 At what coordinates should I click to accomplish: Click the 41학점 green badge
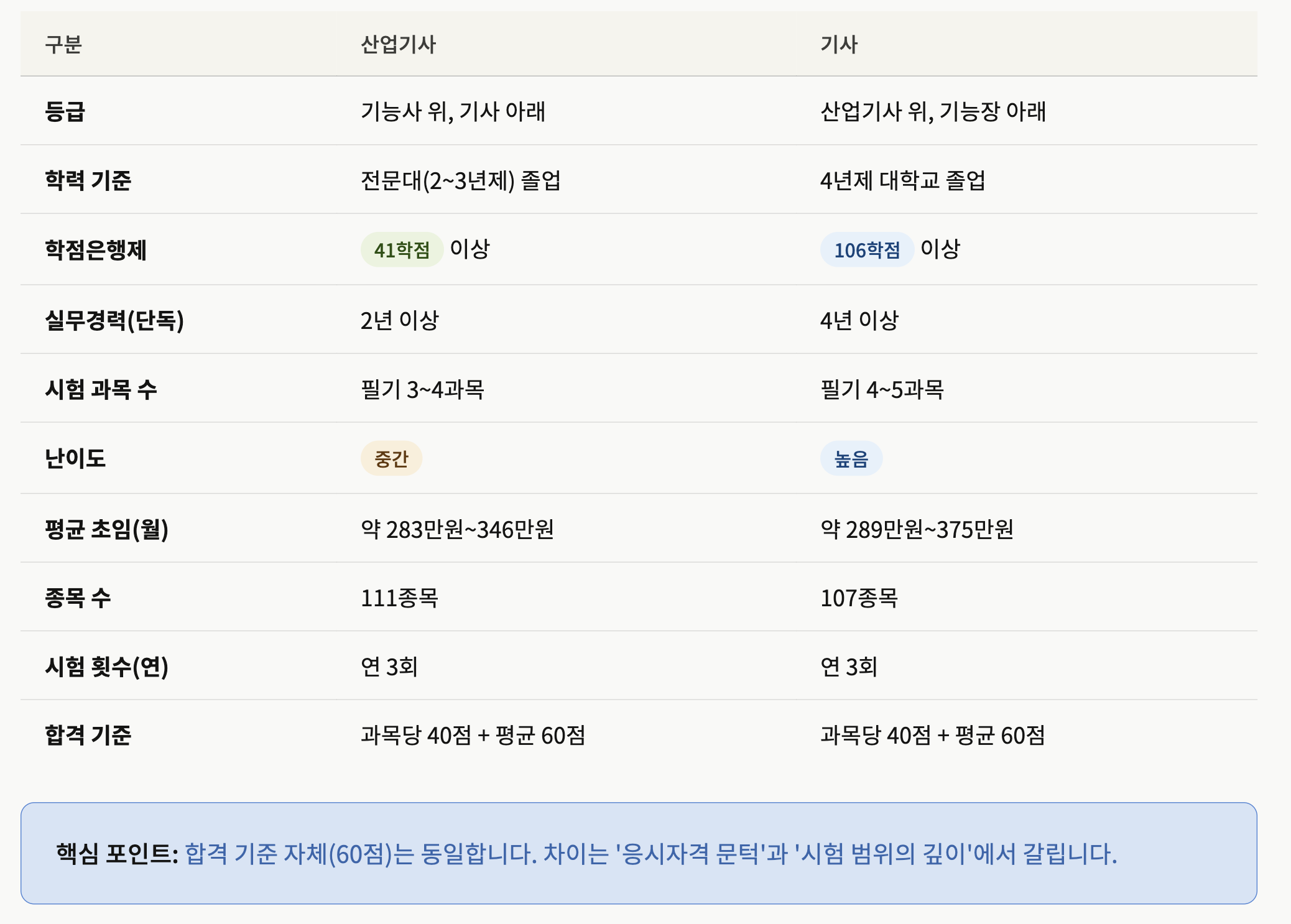click(402, 249)
